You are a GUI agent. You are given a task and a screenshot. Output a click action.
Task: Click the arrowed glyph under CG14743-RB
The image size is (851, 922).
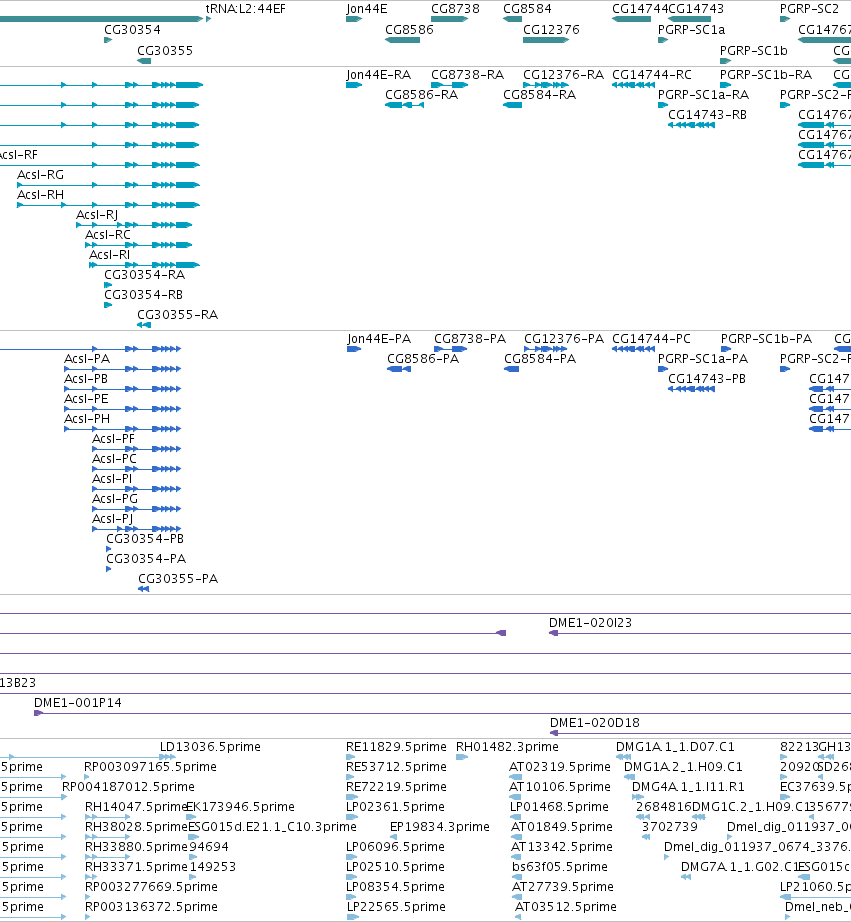(x=692, y=125)
